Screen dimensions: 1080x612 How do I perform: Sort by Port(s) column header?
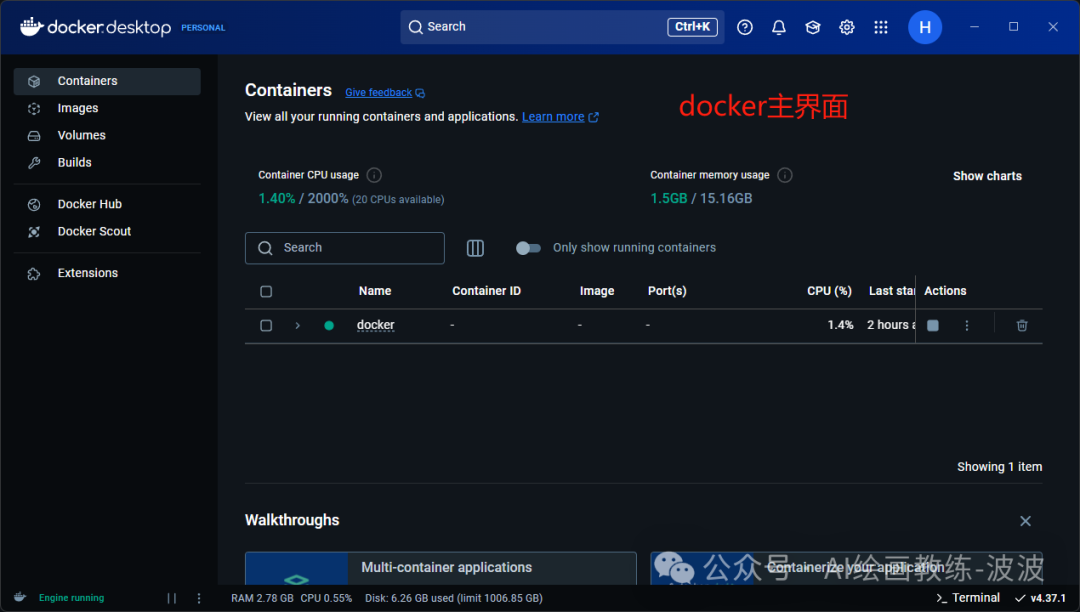[667, 291]
